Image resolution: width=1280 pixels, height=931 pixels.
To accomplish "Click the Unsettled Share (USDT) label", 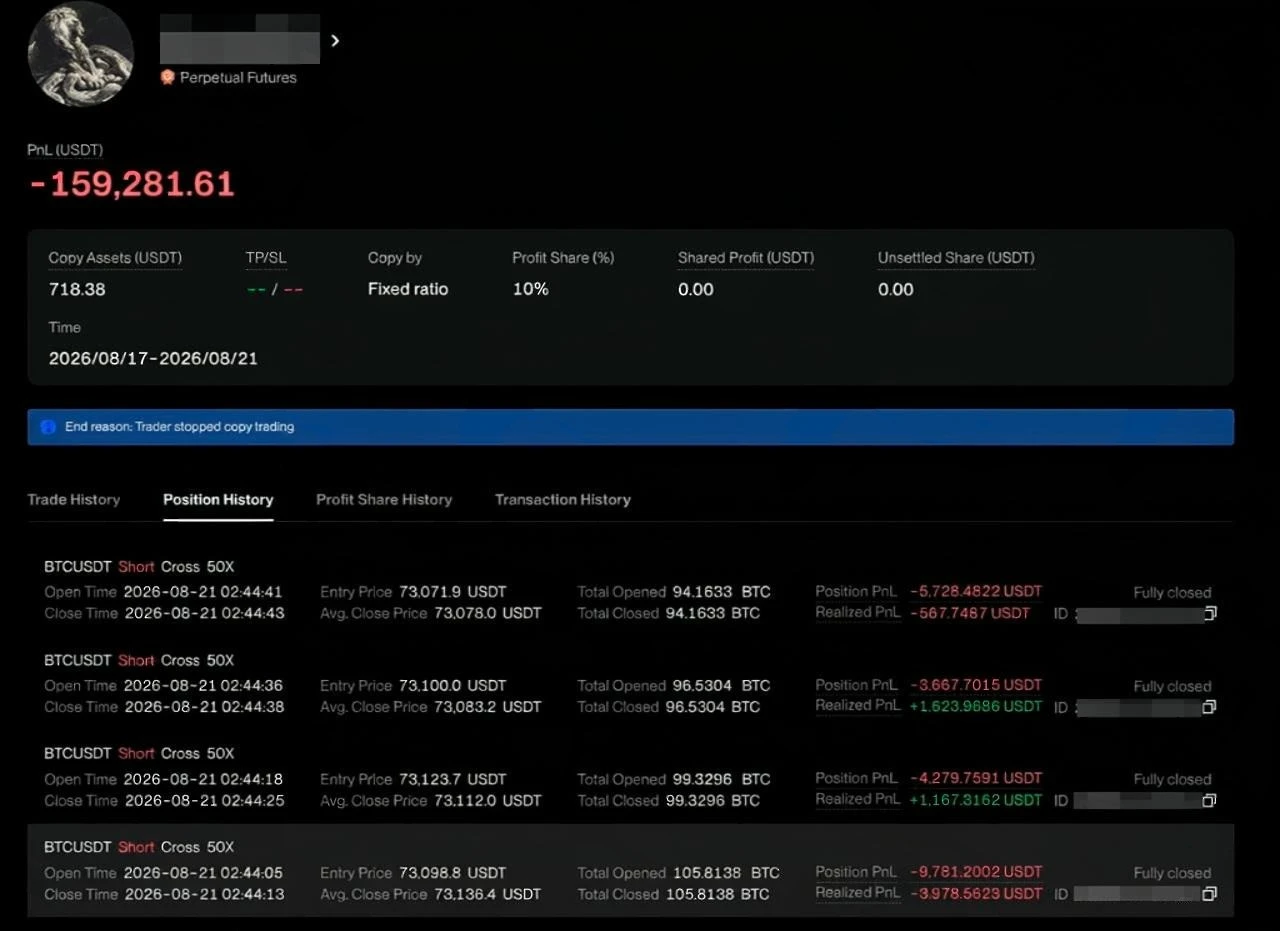I will [956, 258].
